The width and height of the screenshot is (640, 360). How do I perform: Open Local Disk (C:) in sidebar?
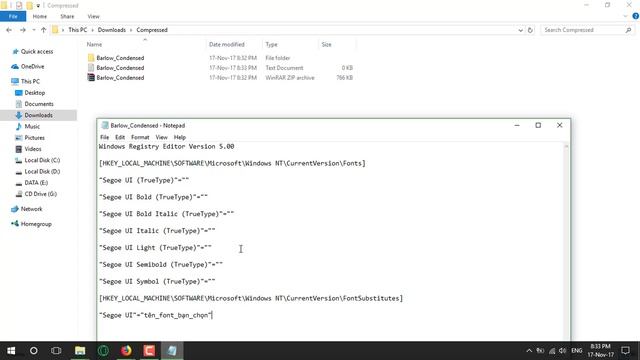(x=42, y=160)
